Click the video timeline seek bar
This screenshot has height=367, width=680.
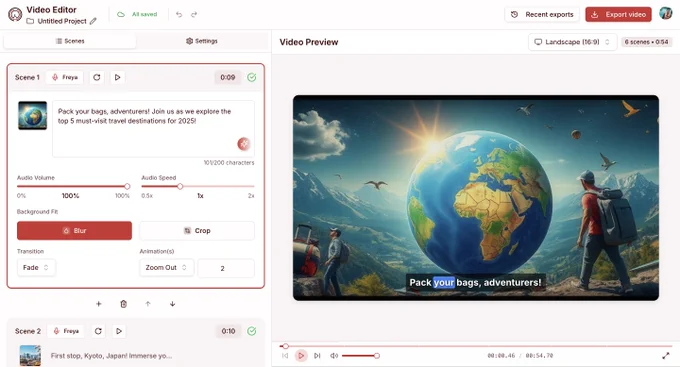click(x=476, y=346)
